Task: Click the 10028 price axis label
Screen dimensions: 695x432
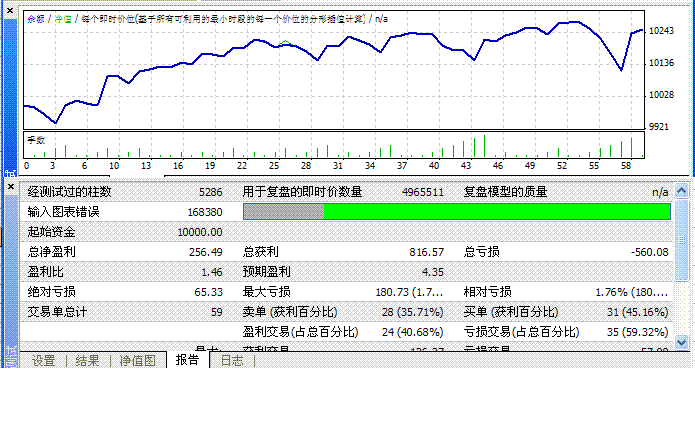Action: [661, 95]
